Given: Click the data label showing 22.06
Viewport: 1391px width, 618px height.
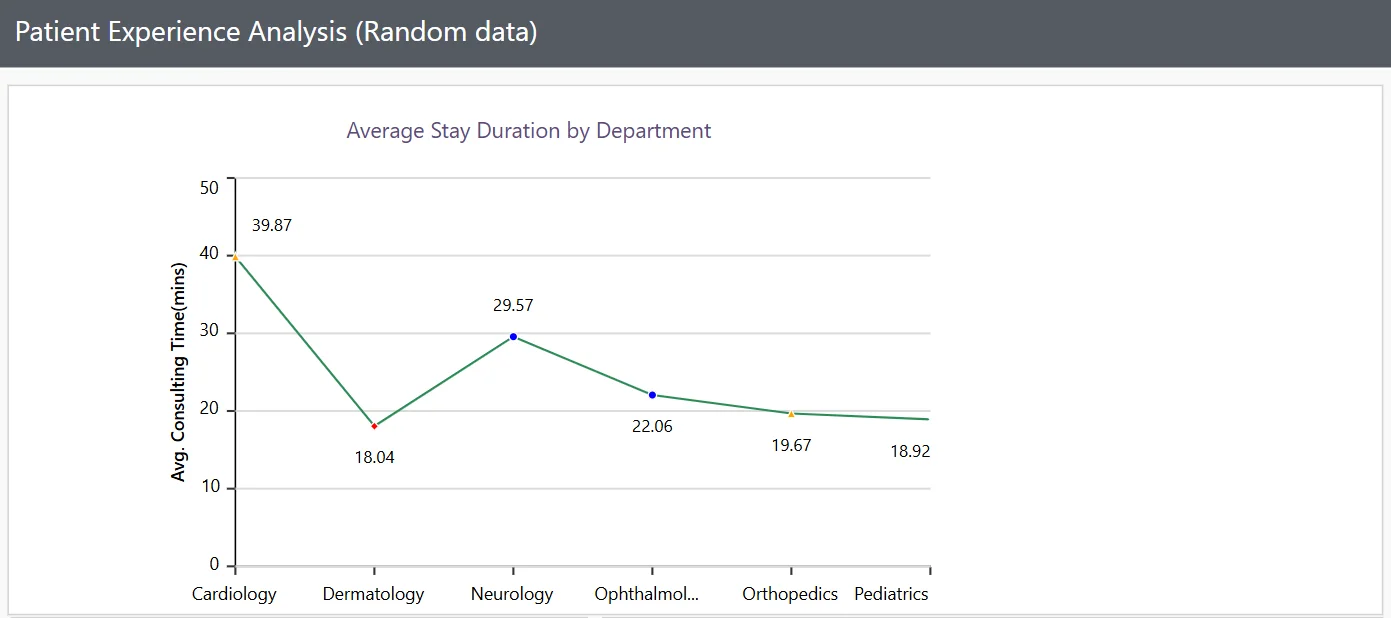Looking at the screenshot, I should [x=653, y=426].
